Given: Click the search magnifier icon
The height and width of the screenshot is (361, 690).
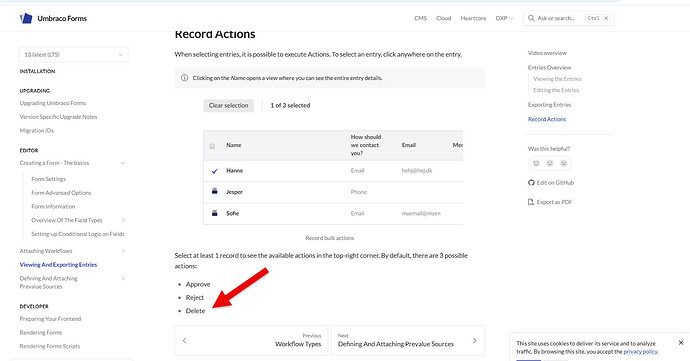Looking at the screenshot, I should tap(531, 18).
